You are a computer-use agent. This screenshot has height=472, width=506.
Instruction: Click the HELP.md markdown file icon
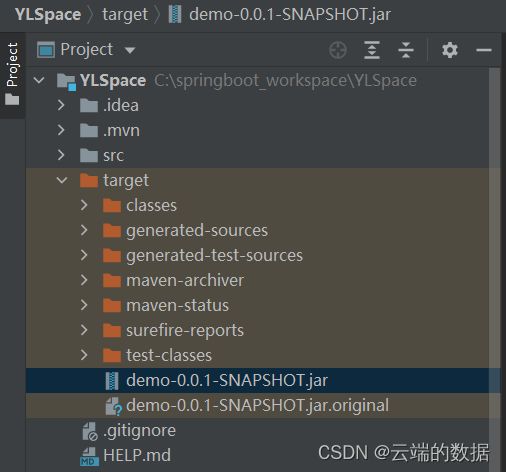(x=89, y=456)
